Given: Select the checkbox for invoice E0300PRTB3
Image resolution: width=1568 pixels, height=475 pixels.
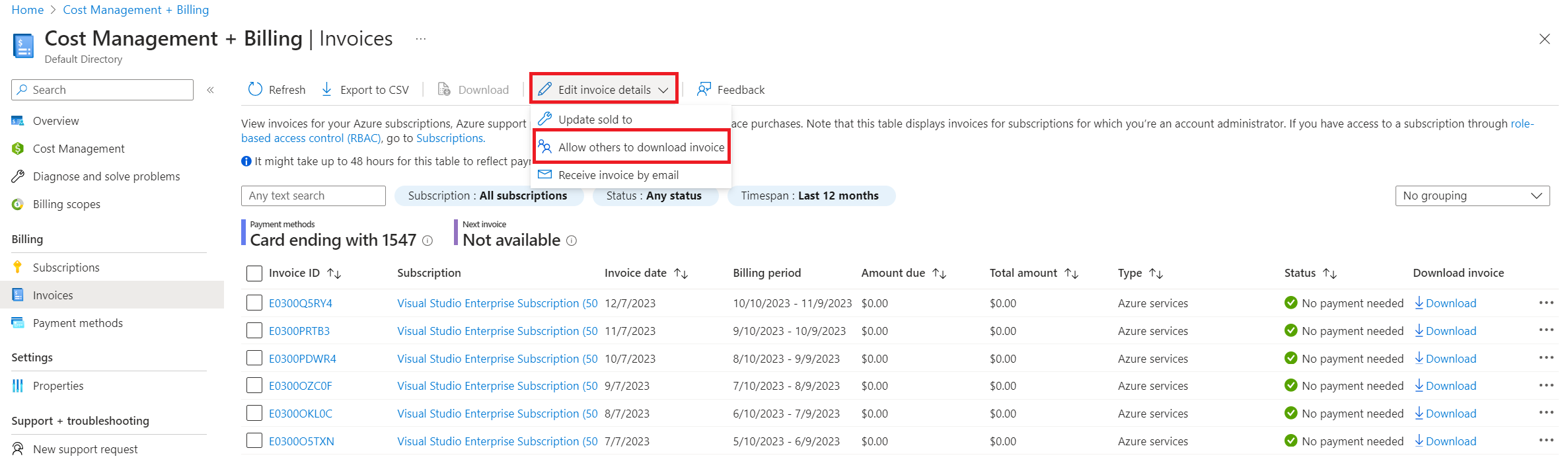Looking at the screenshot, I should pyautogui.click(x=254, y=331).
